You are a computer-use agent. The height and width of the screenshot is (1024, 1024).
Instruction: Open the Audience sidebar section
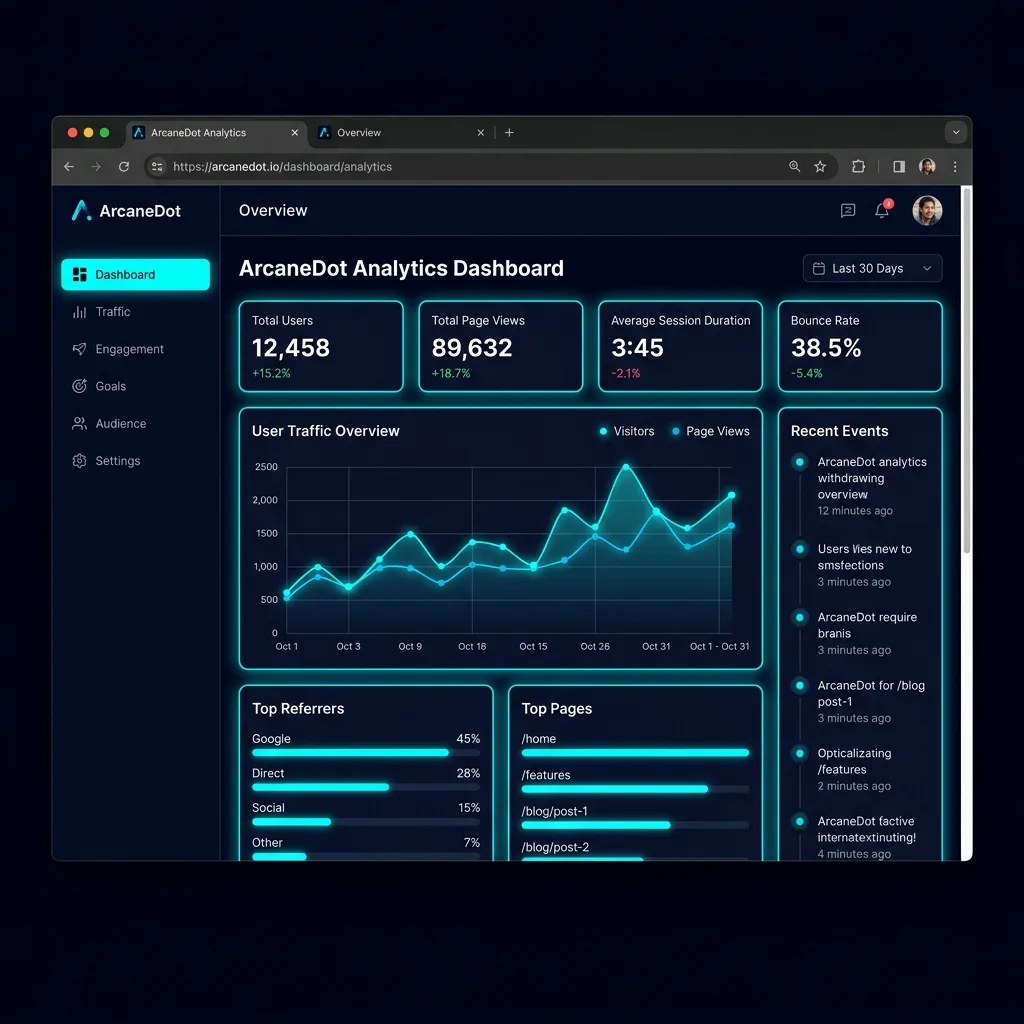pyautogui.click(x=136, y=423)
